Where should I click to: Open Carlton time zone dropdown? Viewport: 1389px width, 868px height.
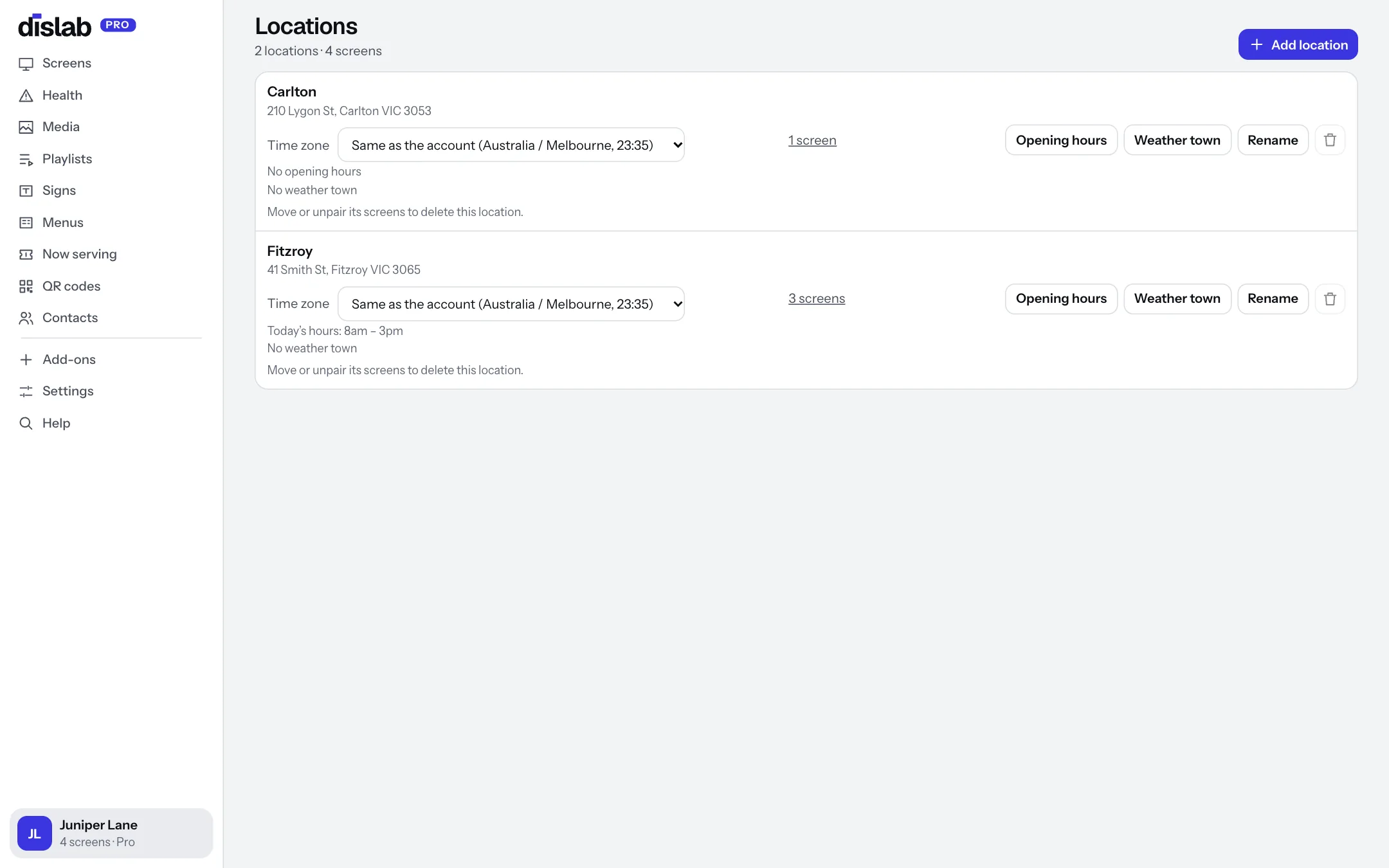point(511,145)
